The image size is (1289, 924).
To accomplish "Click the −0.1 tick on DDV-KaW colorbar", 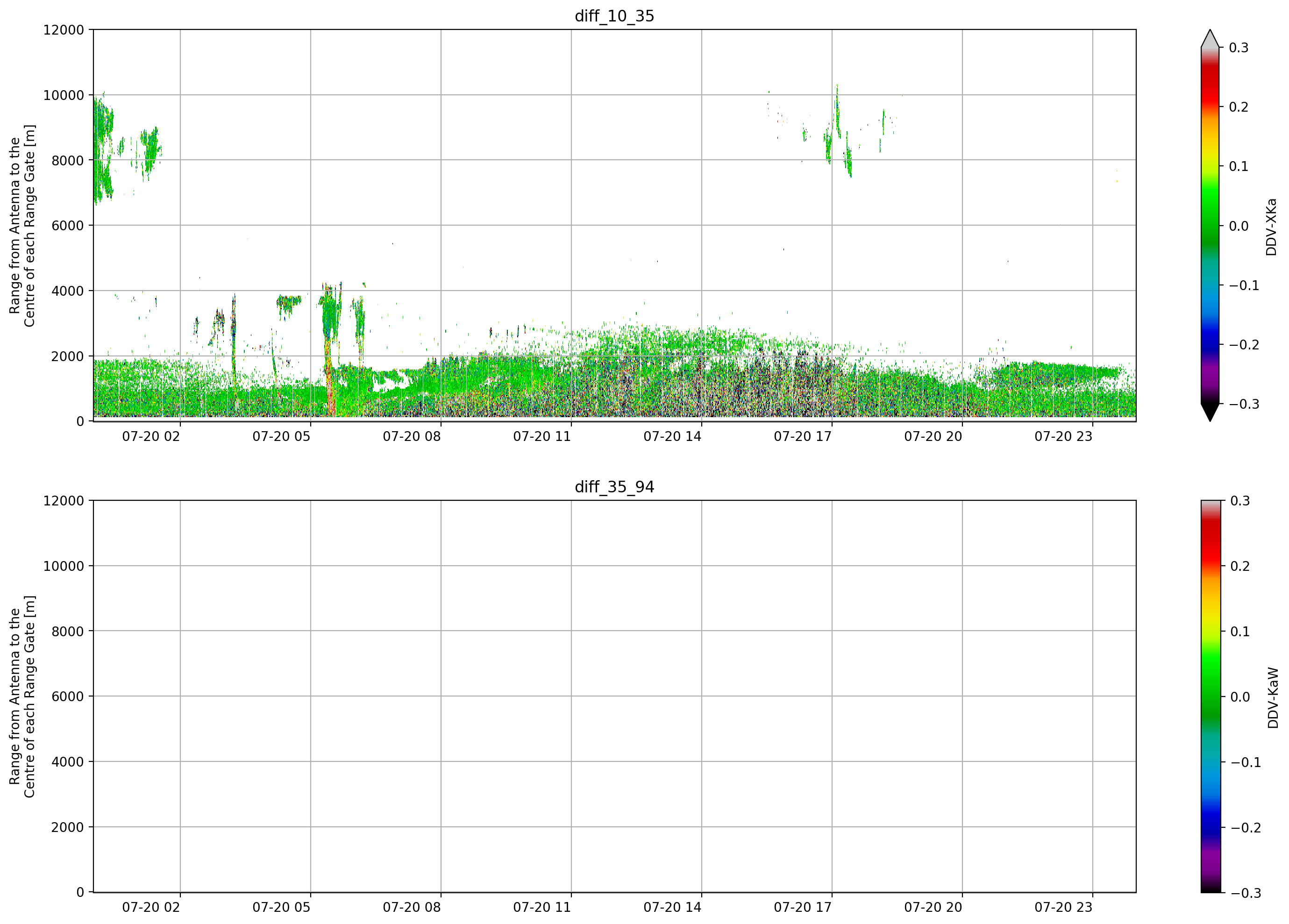I will pos(1246,763).
